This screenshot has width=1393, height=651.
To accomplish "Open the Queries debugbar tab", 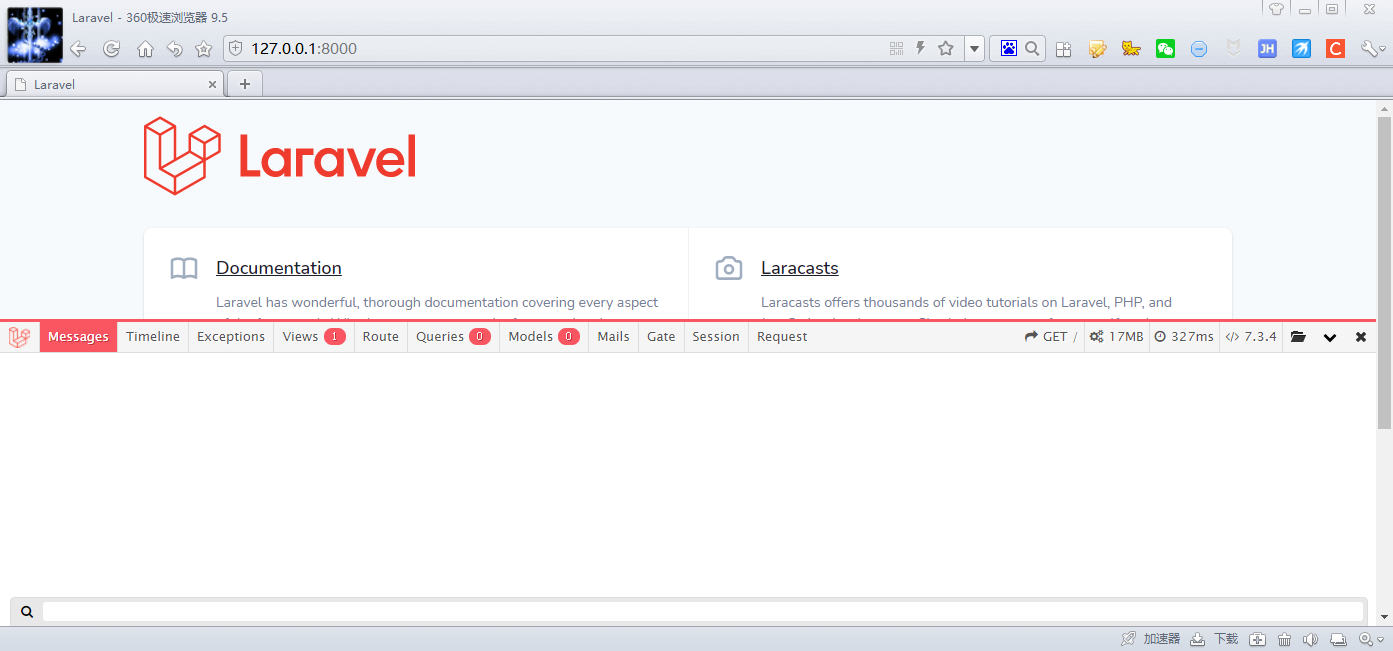I will 453,337.
